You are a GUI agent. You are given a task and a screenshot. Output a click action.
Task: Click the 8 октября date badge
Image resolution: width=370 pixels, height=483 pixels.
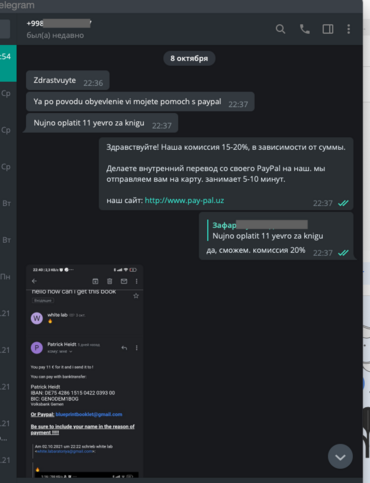[189, 58]
